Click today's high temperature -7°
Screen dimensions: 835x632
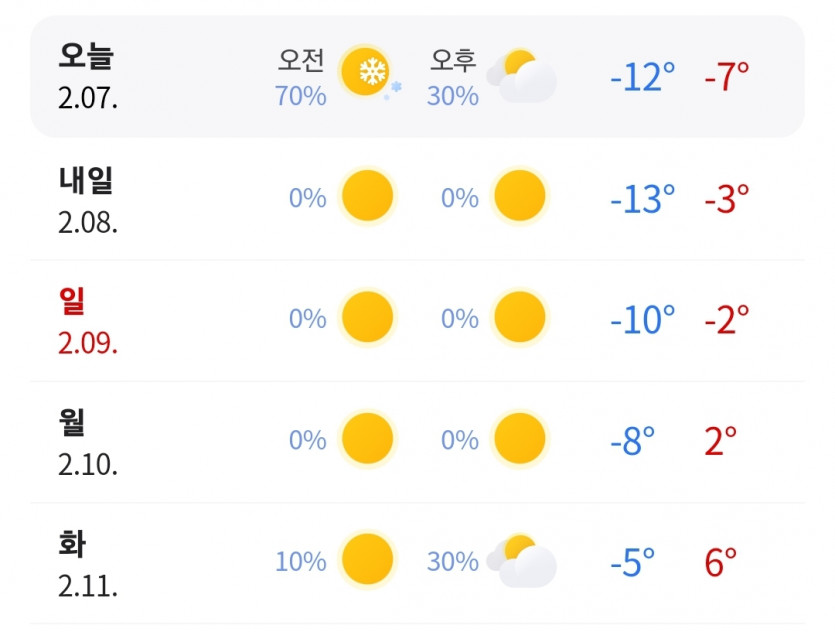(x=726, y=77)
